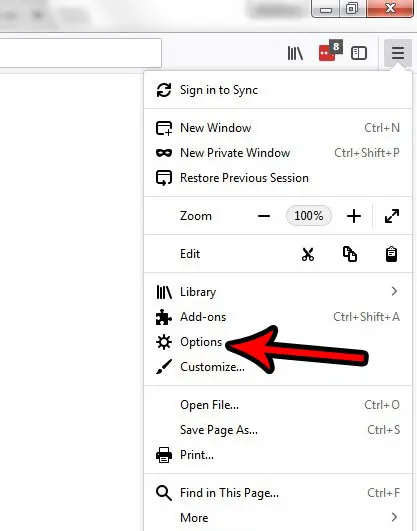Click the Ctrl+Shift+A shortcut text

click(367, 317)
